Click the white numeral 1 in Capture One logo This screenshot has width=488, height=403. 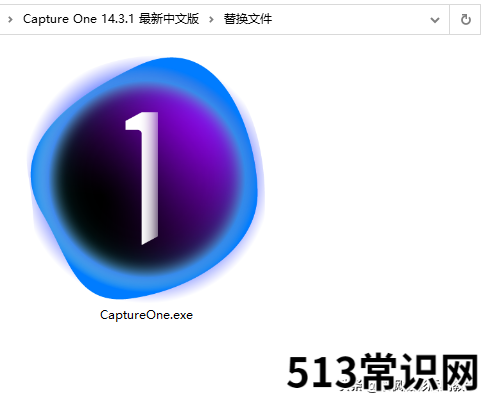pos(143,178)
